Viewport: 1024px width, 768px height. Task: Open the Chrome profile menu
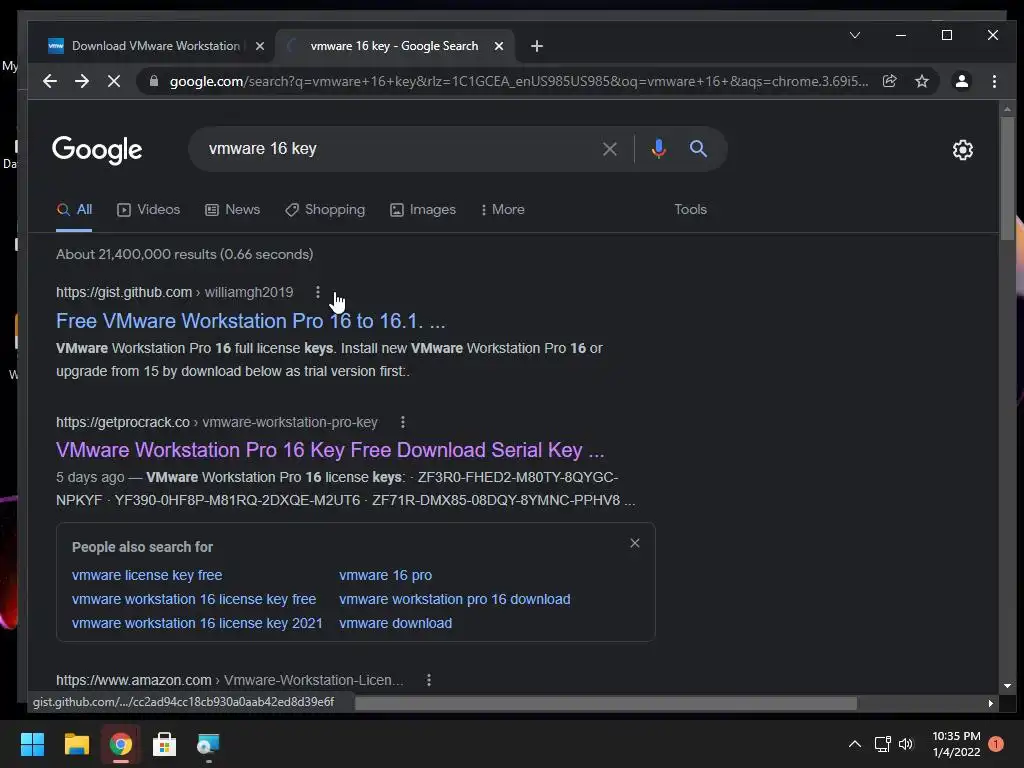[x=961, y=81]
